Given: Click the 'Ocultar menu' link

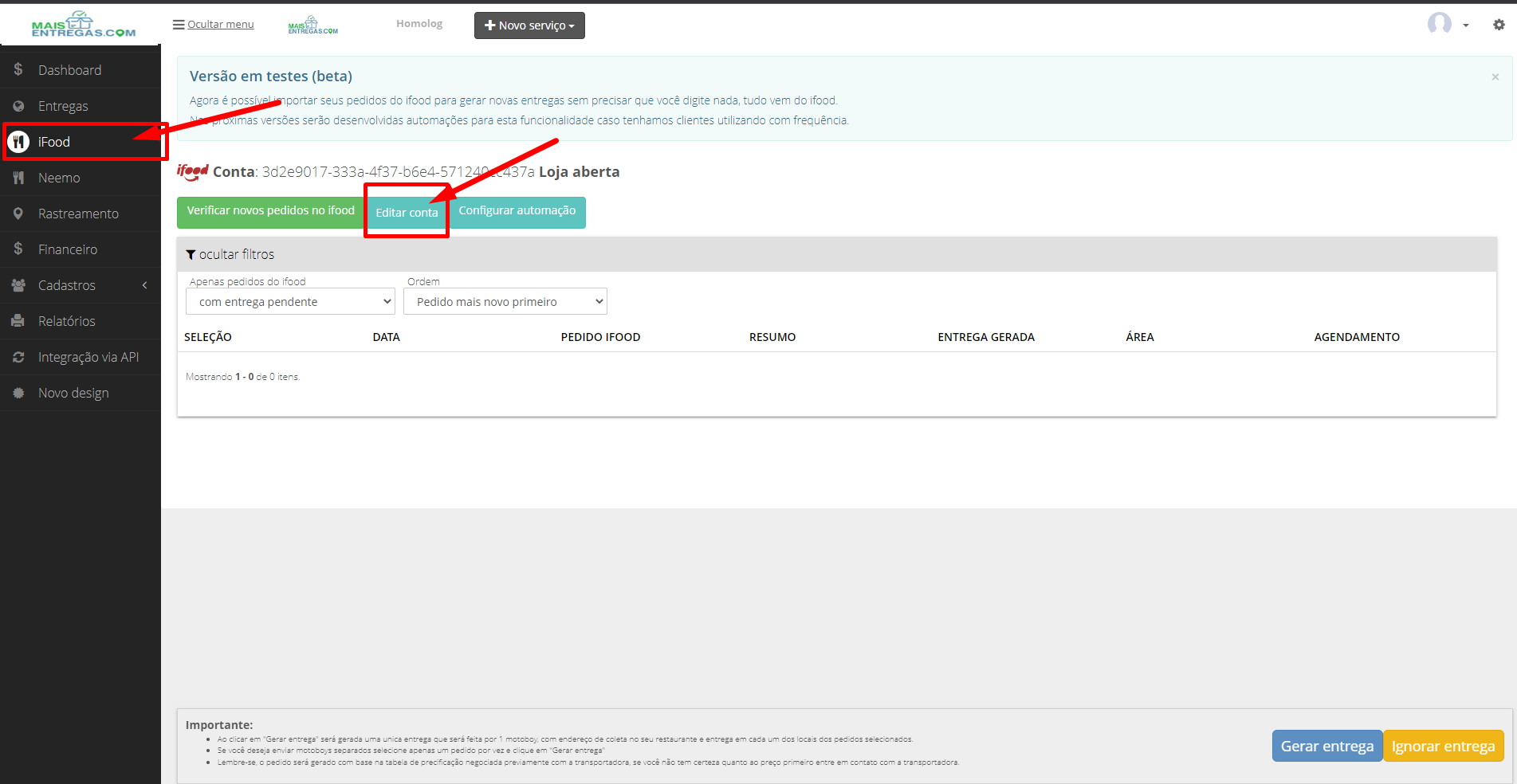Looking at the screenshot, I should 221,25.
